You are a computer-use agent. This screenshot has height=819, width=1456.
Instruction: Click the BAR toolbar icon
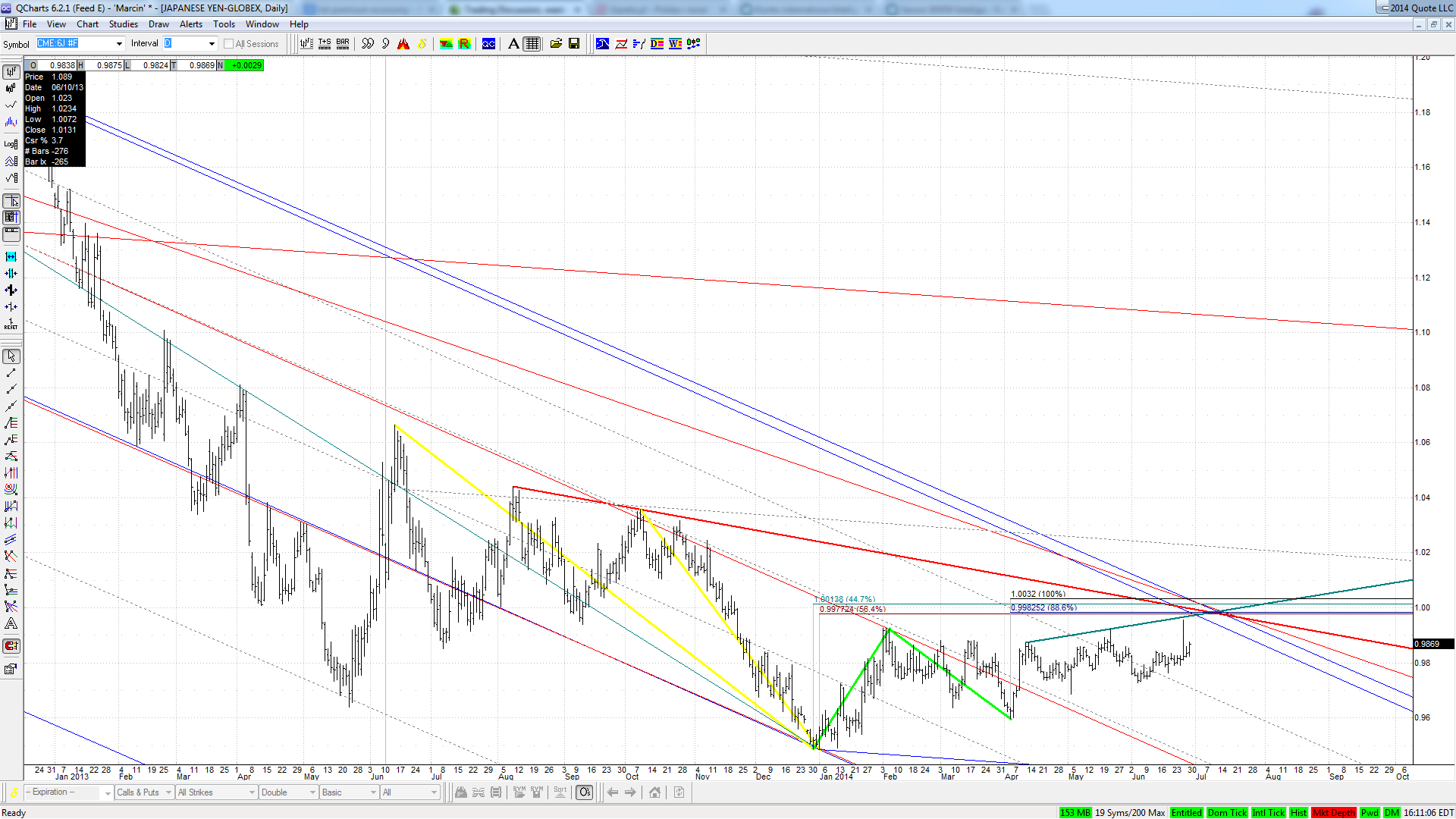coord(343,44)
